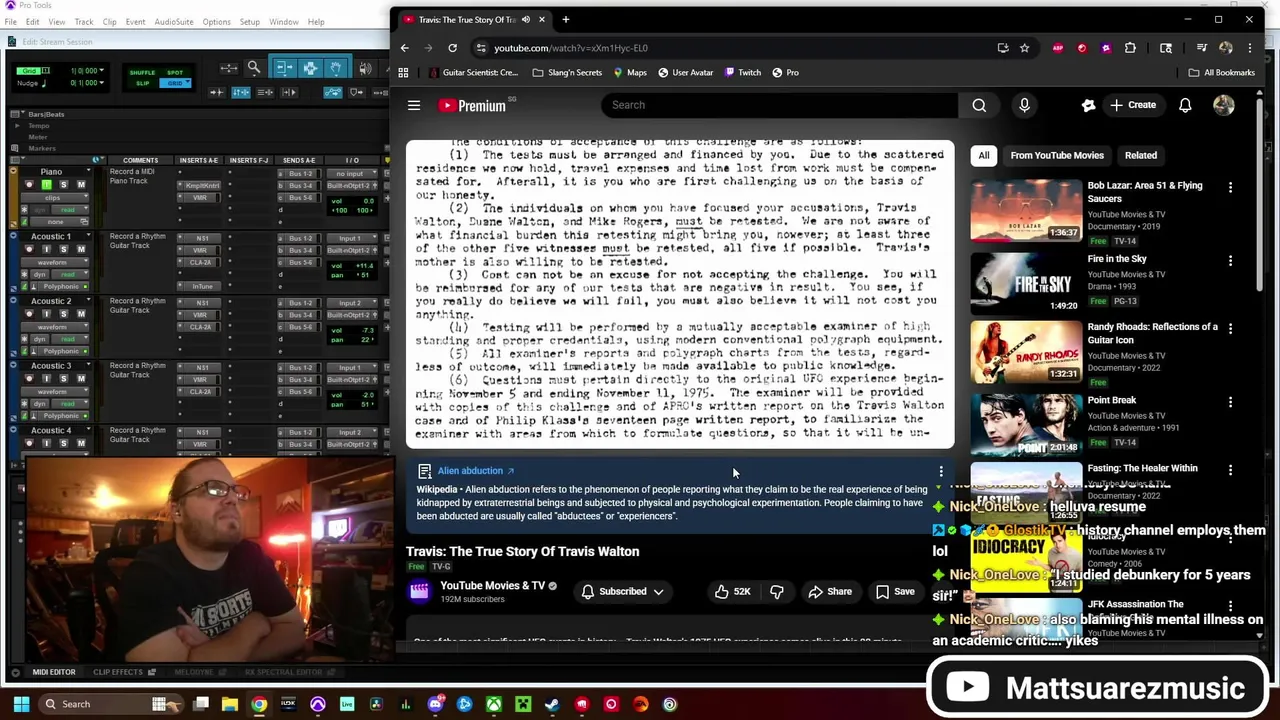
Task: Open the AudioSuite menu in Pro Tools
Action: (174, 22)
